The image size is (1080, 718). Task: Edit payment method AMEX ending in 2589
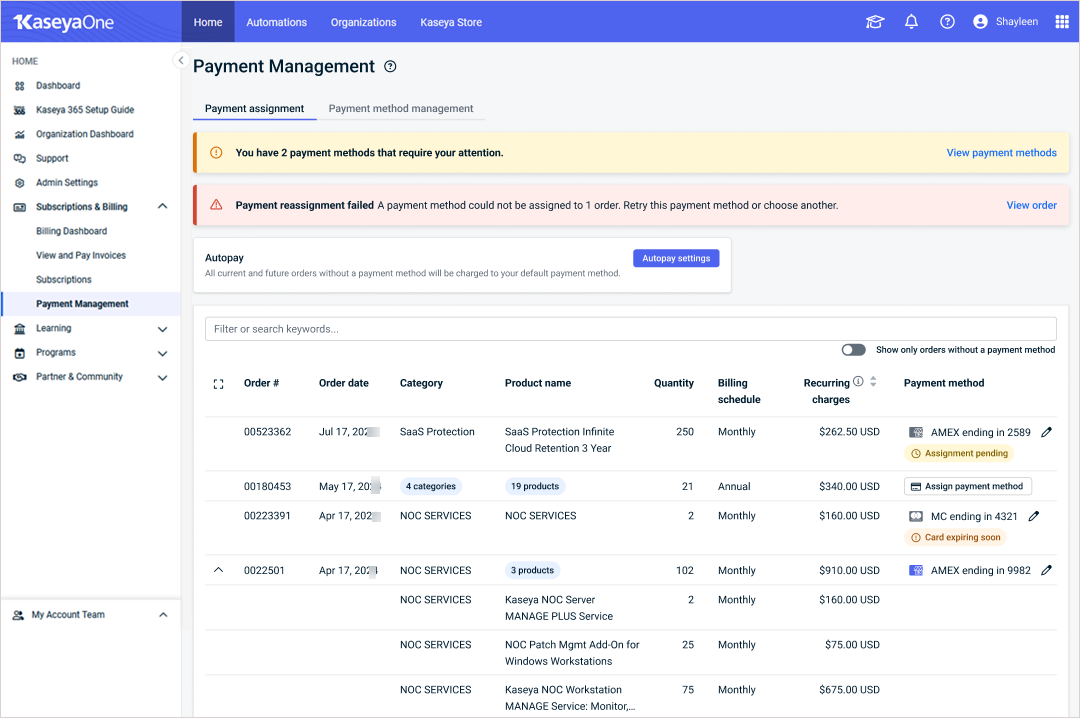[1046, 432]
